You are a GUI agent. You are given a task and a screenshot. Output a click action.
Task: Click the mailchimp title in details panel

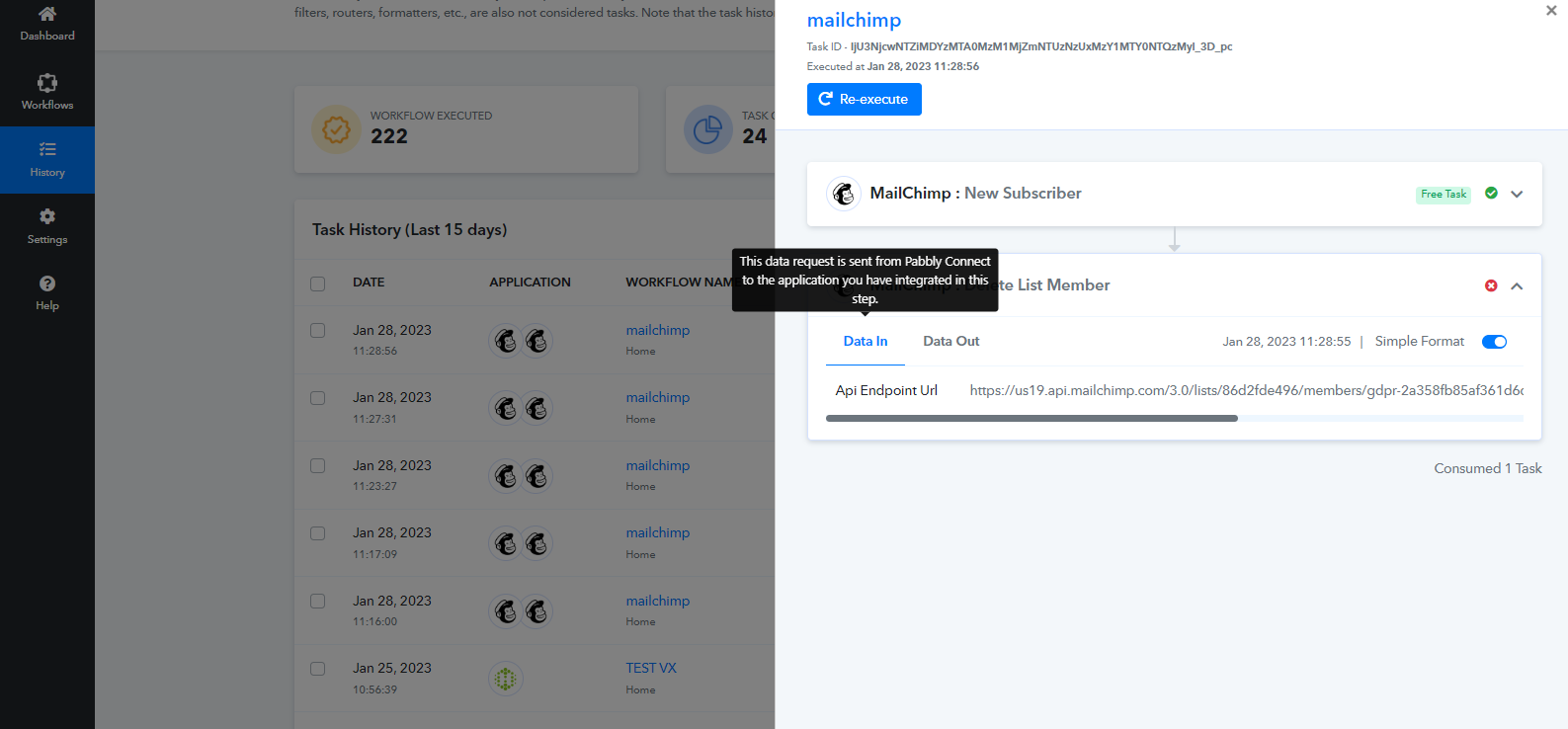(x=854, y=20)
